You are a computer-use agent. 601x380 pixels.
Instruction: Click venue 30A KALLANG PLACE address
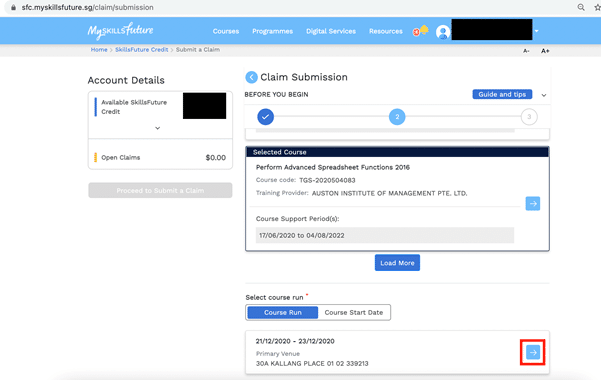tap(312, 364)
